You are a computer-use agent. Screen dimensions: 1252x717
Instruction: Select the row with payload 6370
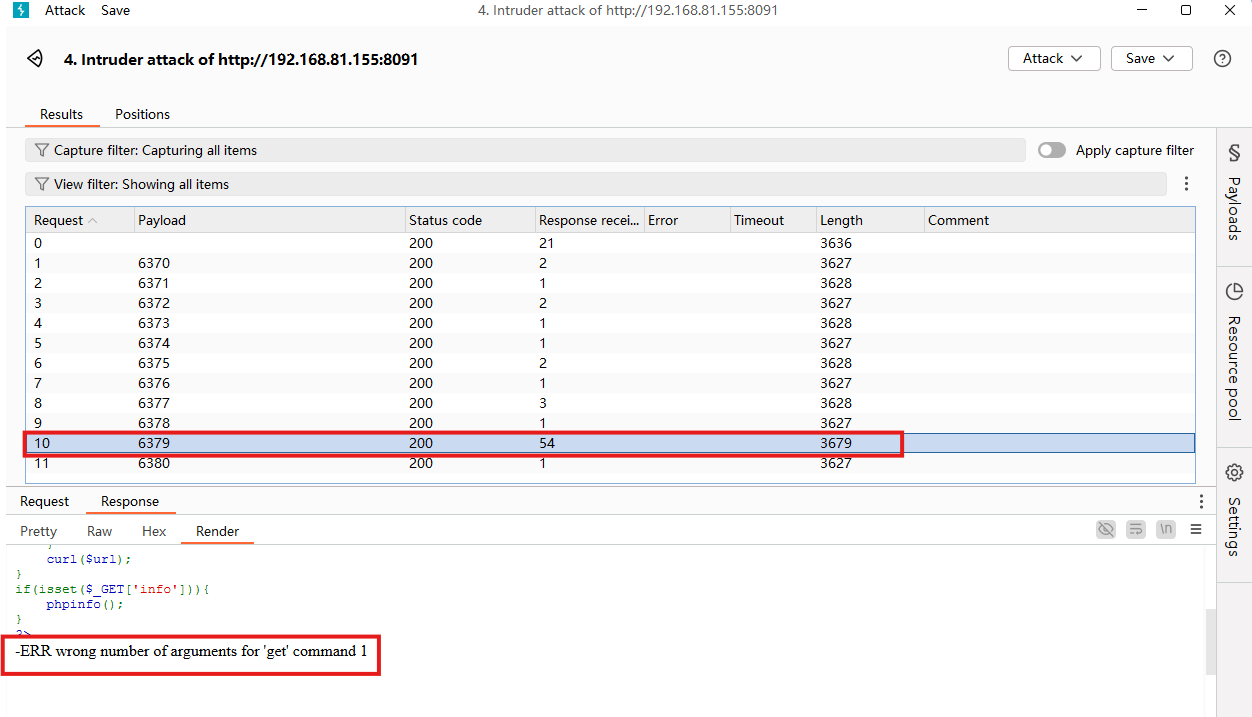pos(610,263)
